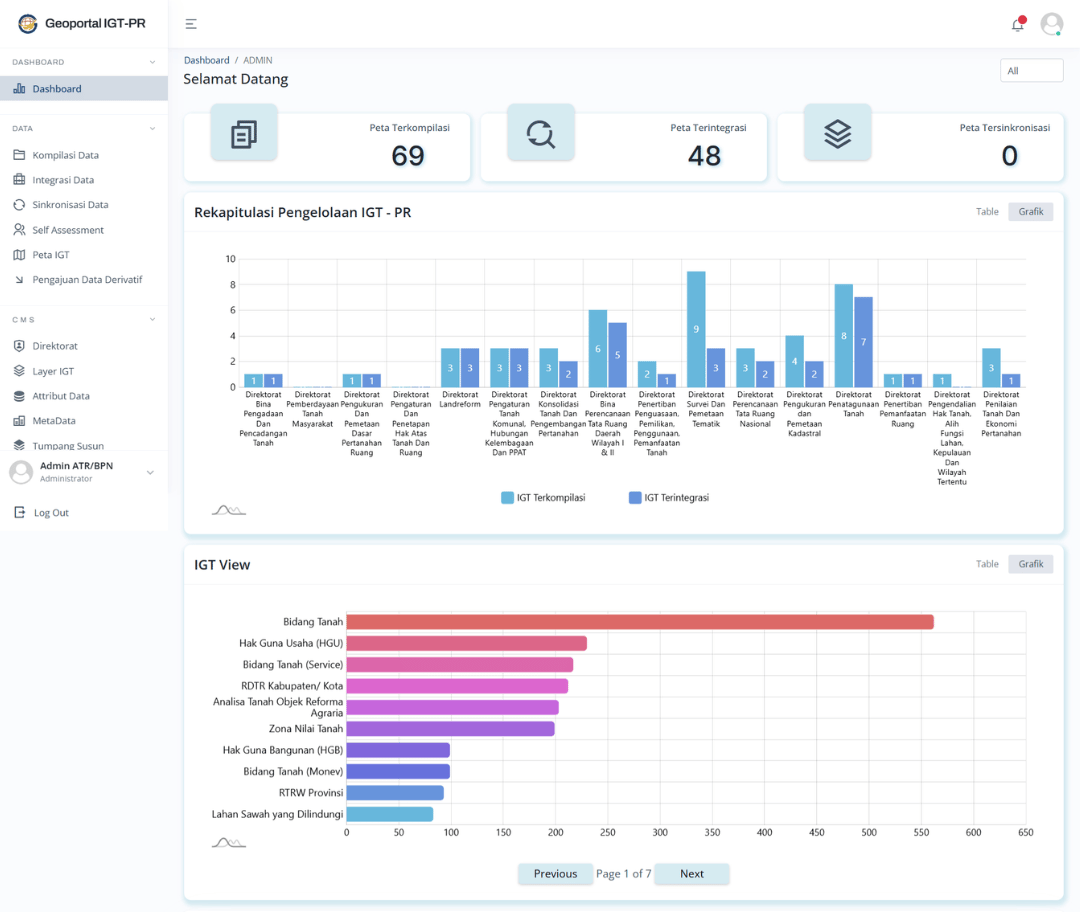Click the Geoportal IGT-PR logo
The image size is (1080, 912).
28,24
